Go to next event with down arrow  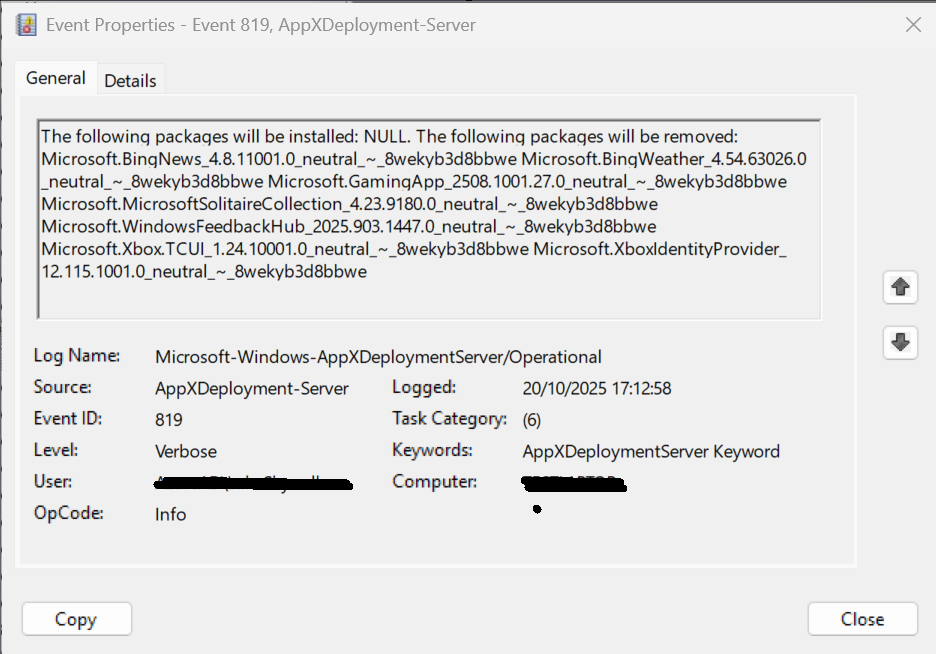pos(900,343)
